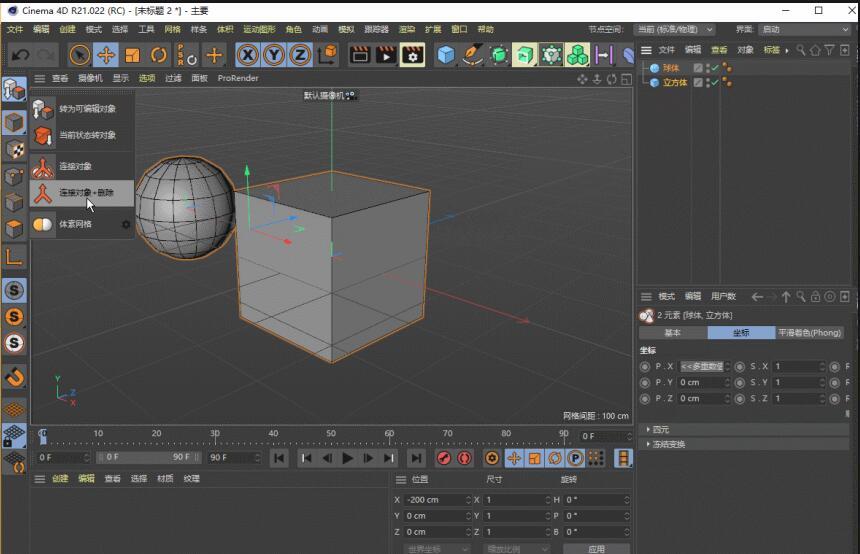Image resolution: width=860 pixels, height=554 pixels.
Task: Click the blue cube primitive icon
Action: pos(446,55)
